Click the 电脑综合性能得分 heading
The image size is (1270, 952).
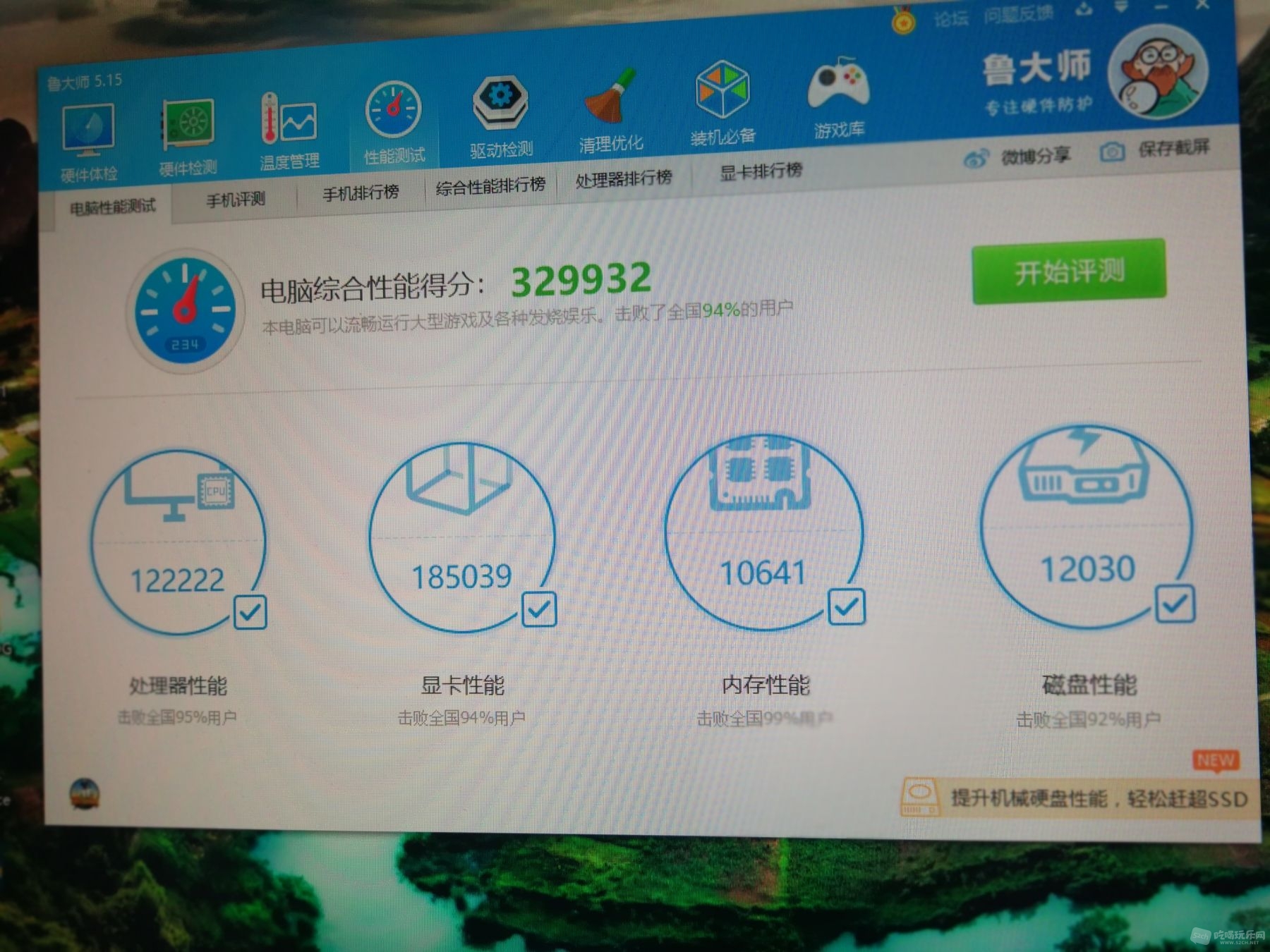point(373,288)
